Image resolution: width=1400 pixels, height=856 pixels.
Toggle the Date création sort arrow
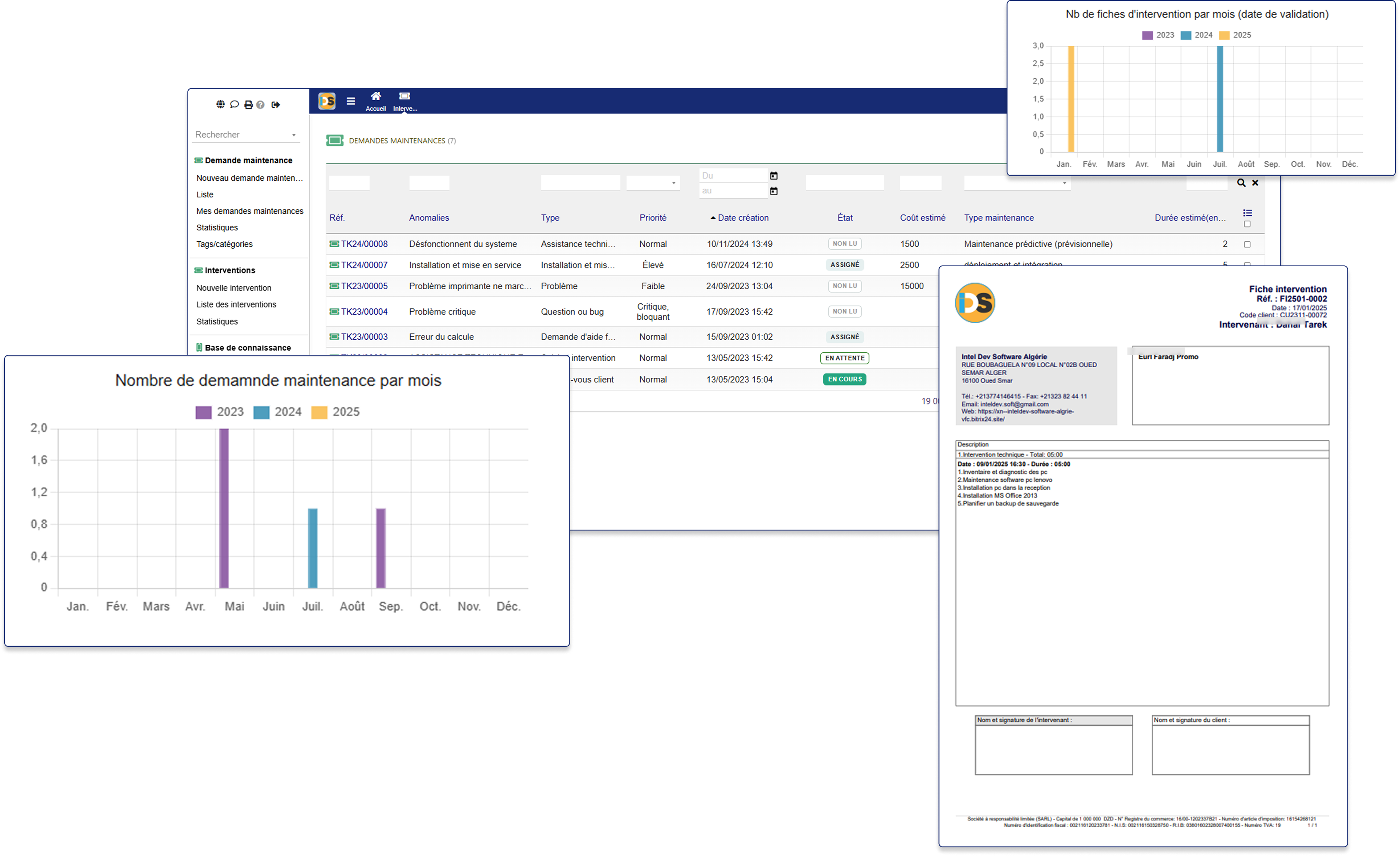[712, 217]
